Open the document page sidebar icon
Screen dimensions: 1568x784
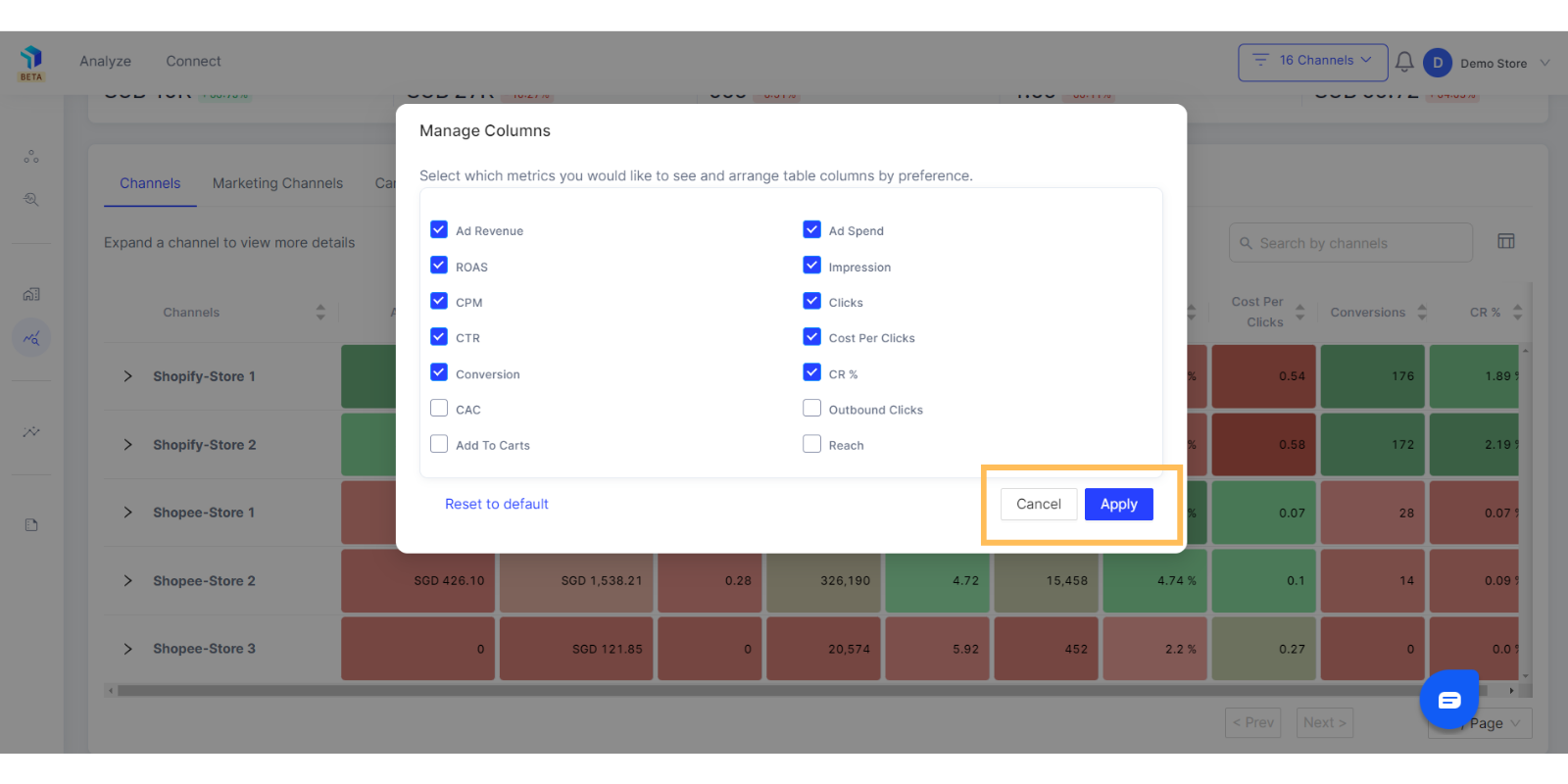(31, 525)
